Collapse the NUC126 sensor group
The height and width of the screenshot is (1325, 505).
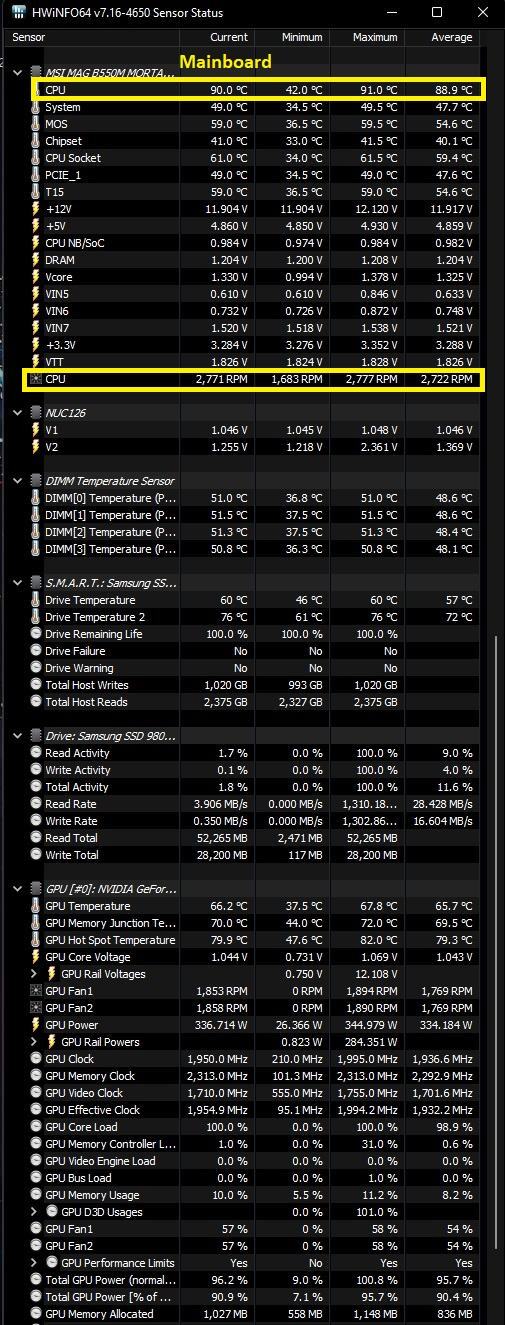tap(18, 413)
